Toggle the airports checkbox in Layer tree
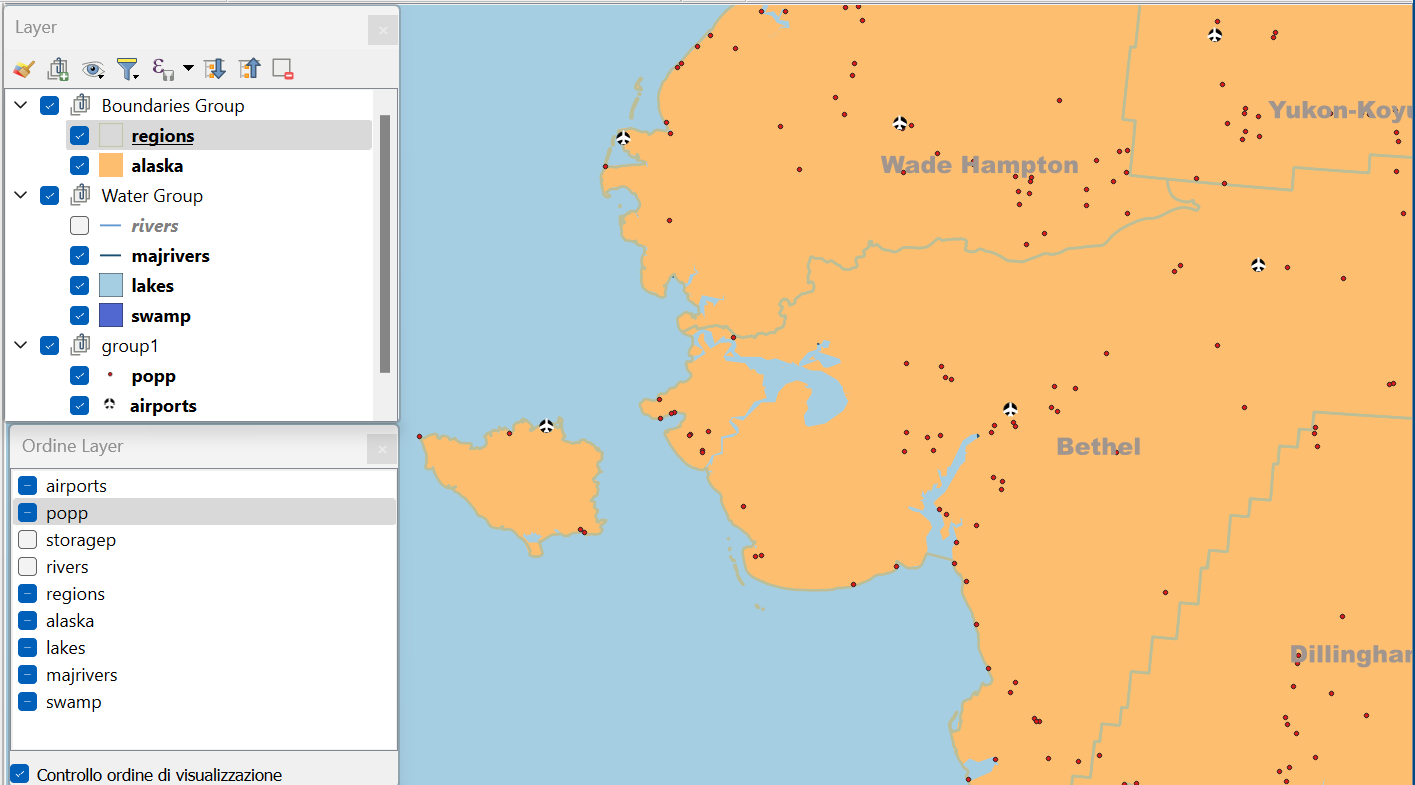The image size is (1415, 785). pyautogui.click(x=80, y=405)
